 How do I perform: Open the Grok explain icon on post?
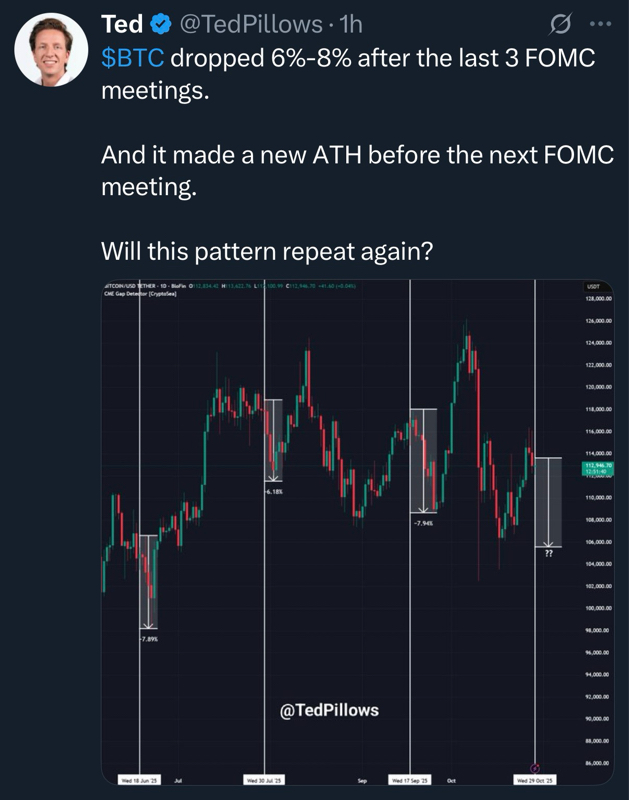pos(562,24)
